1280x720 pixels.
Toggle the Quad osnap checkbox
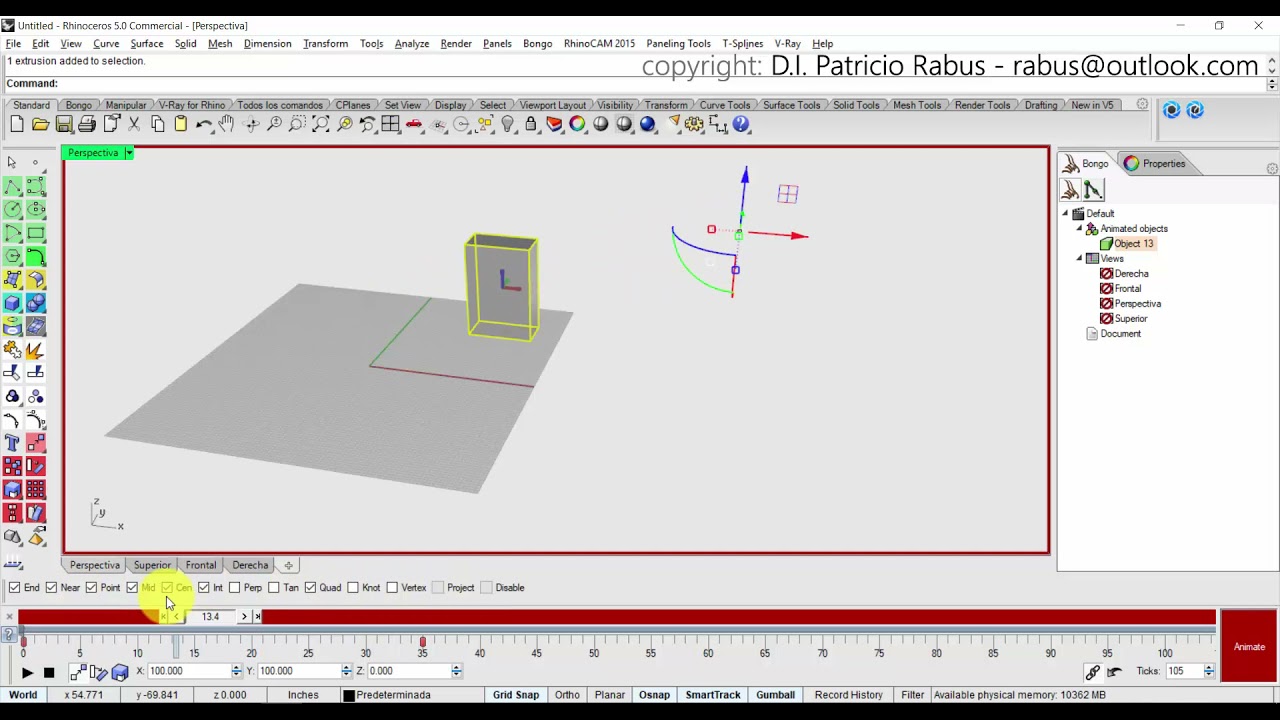(310, 588)
